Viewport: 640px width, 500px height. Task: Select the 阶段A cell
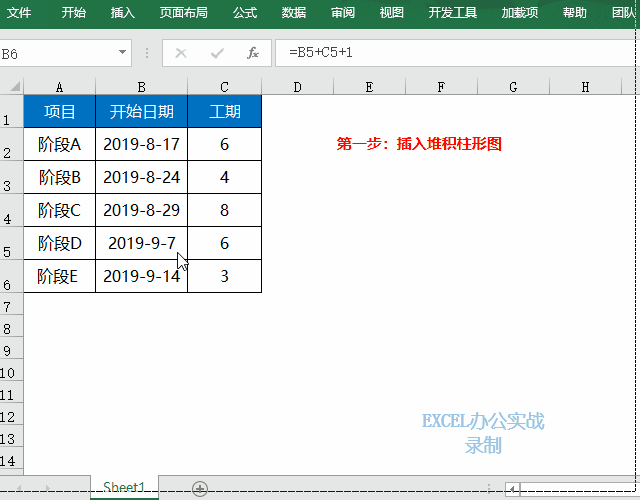(x=60, y=144)
